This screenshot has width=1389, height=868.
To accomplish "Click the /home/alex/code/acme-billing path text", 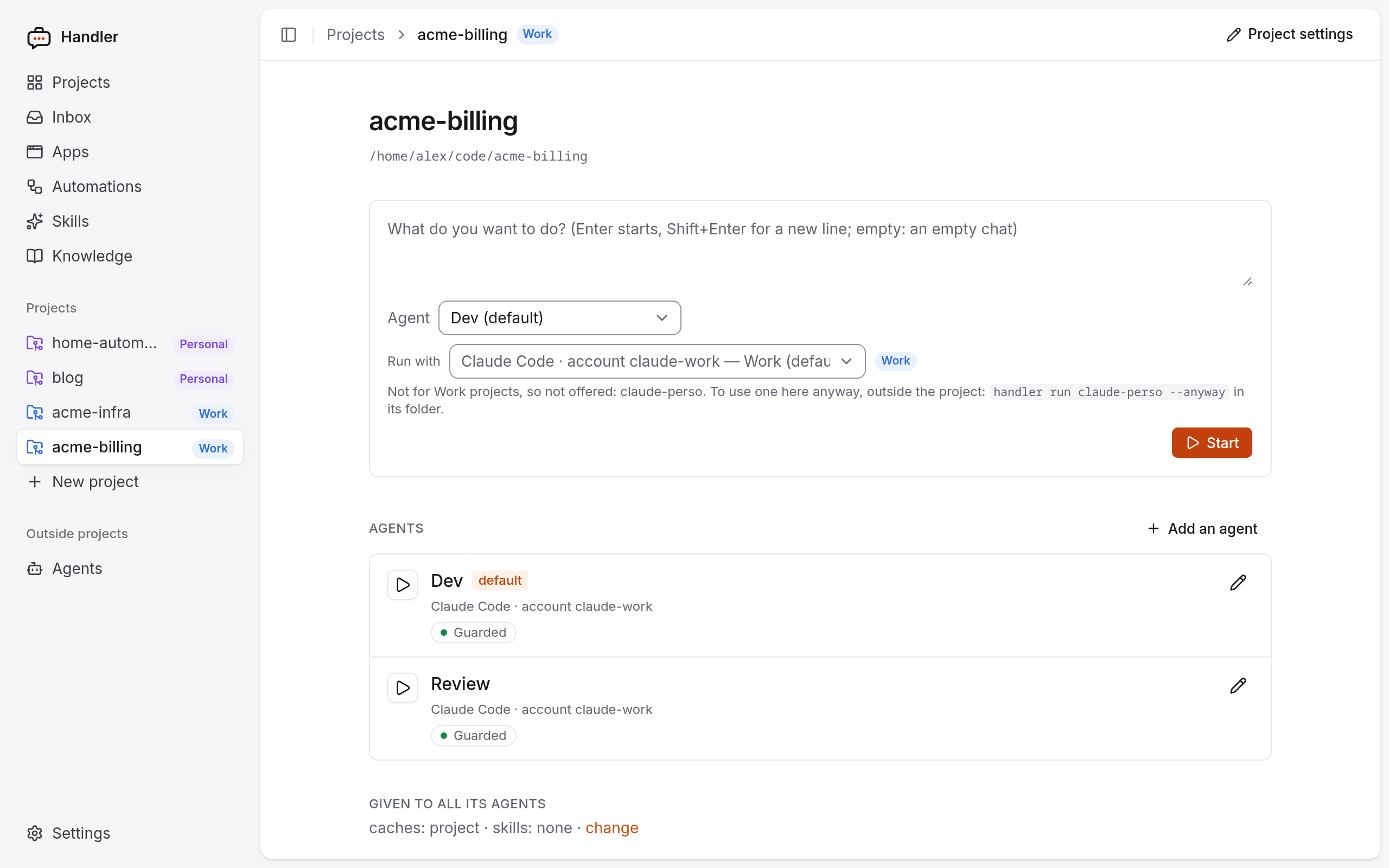I will (478, 156).
